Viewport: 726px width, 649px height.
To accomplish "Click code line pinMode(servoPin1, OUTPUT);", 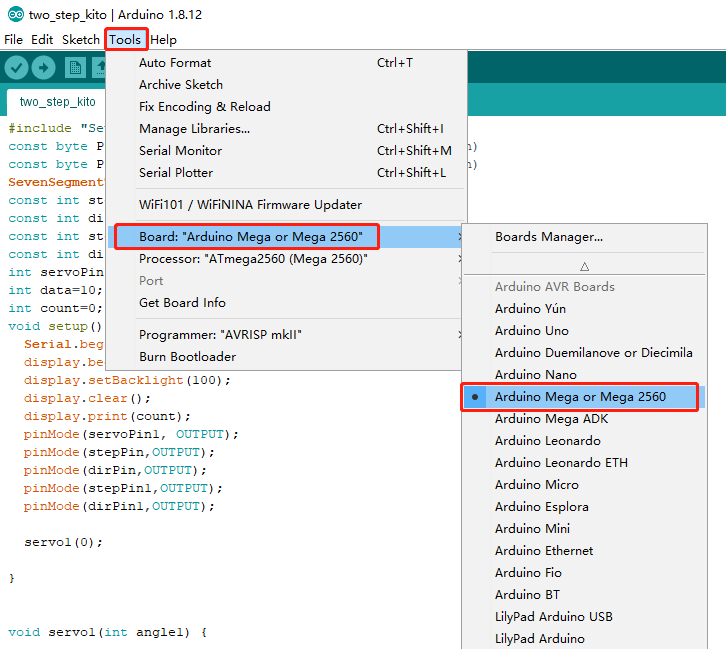I will click(x=131, y=435).
